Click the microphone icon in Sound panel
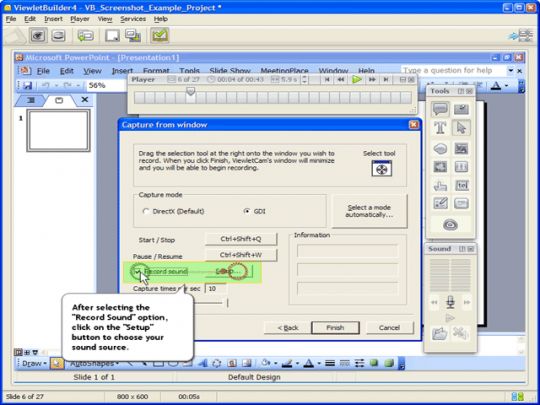The height and width of the screenshot is (405, 540). (x=450, y=302)
